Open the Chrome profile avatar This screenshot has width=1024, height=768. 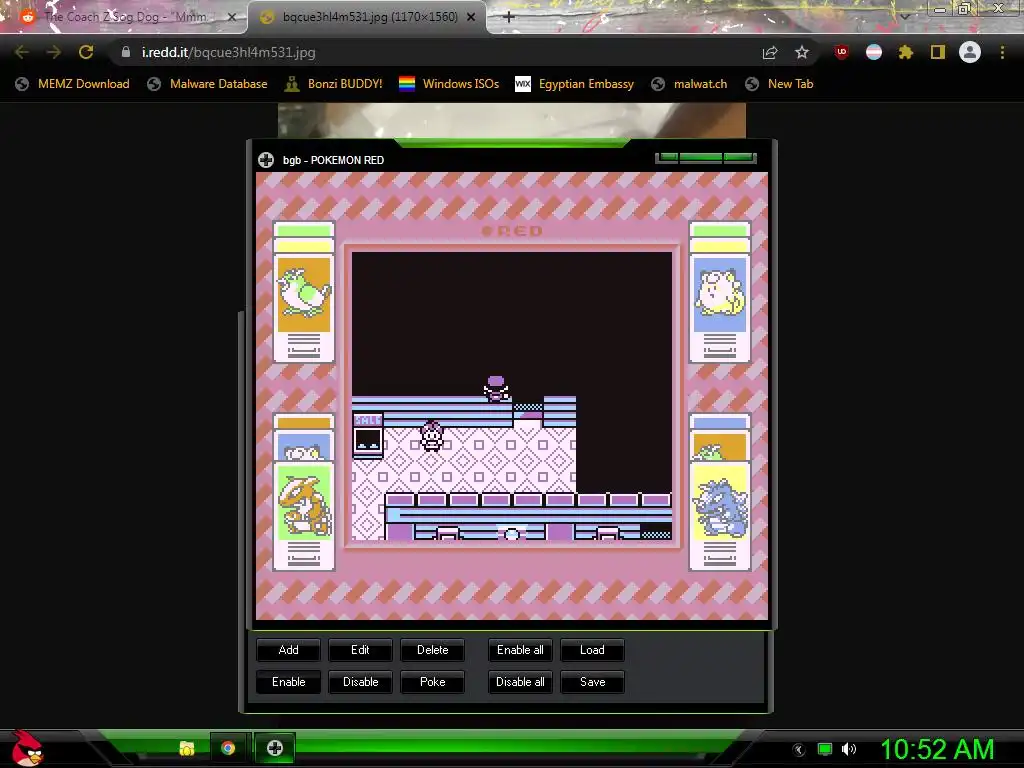pyautogui.click(x=970, y=52)
